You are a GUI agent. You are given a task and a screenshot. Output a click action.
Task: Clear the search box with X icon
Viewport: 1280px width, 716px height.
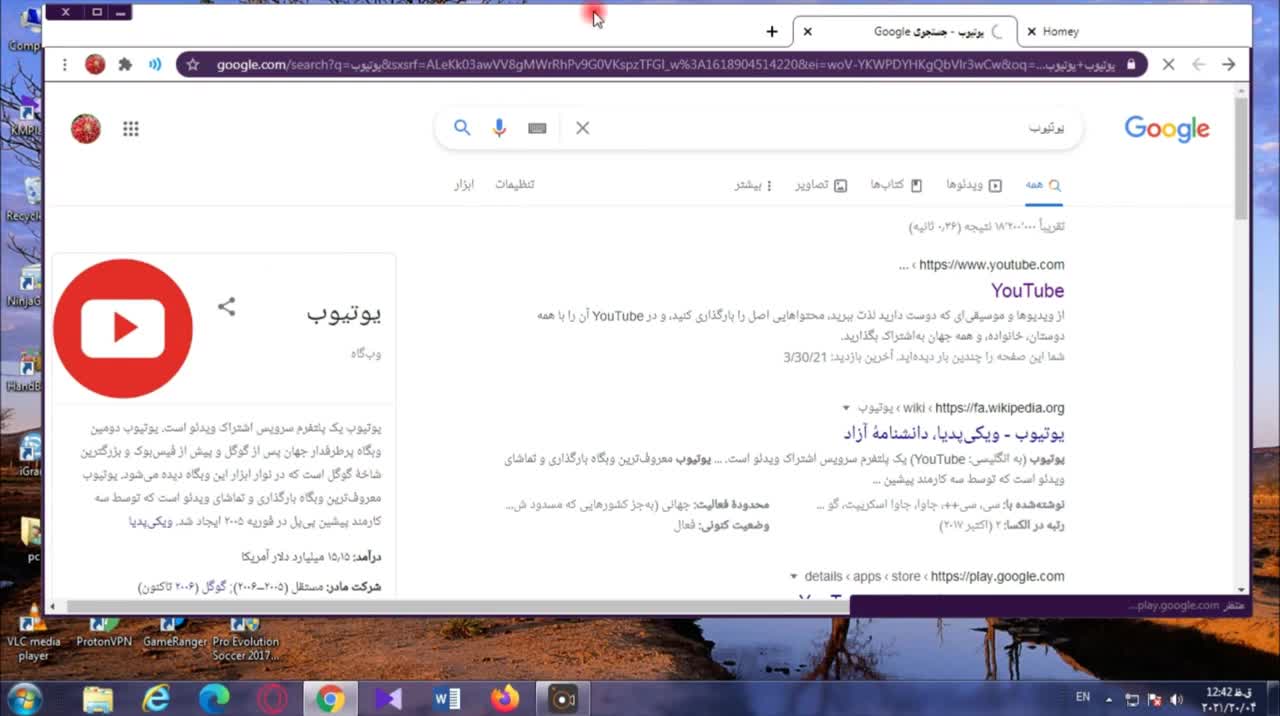click(582, 128)
